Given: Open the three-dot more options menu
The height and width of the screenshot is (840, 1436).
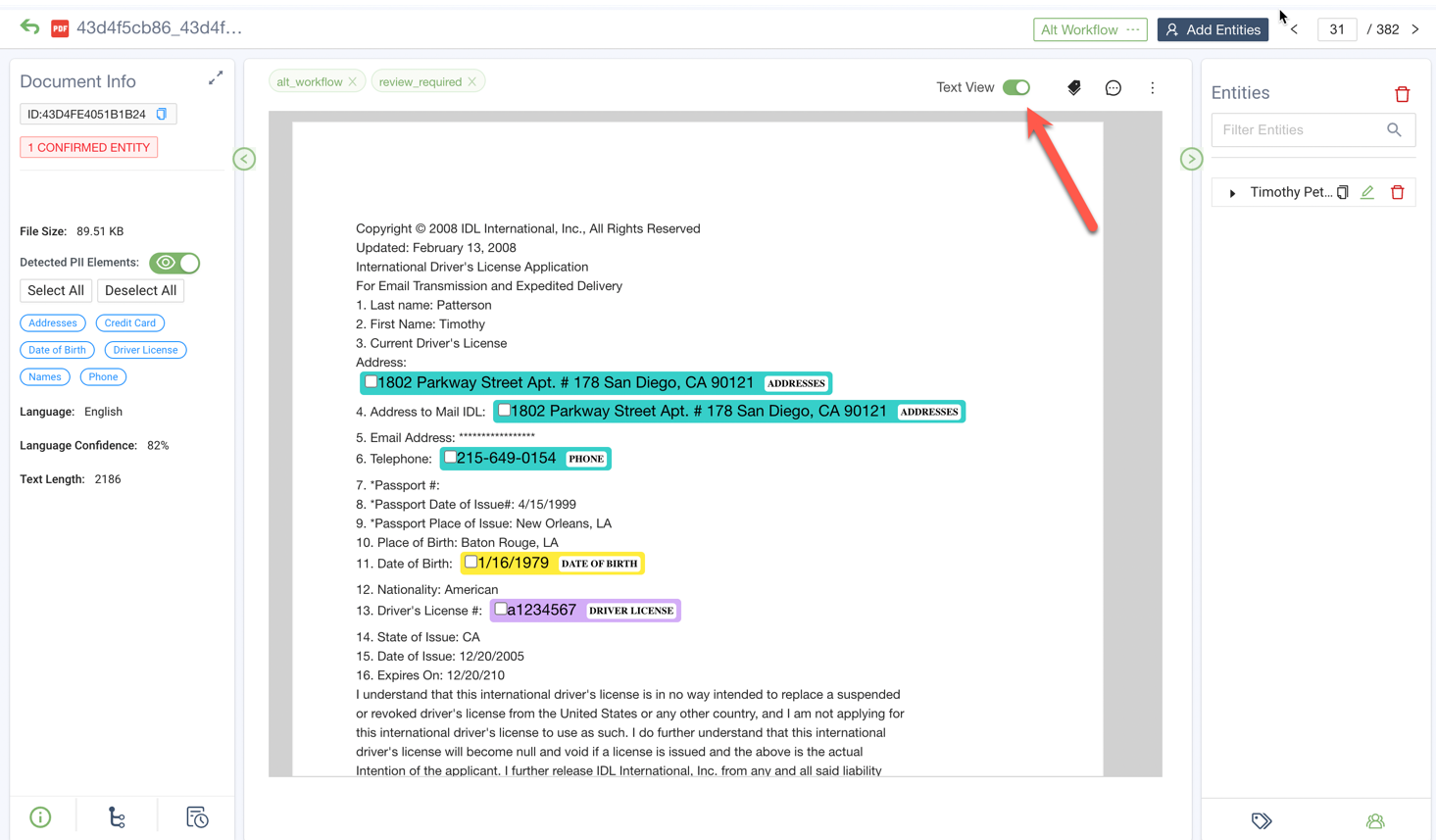Looking at the screenshot, I should pyautogui.click(x=1152, y=88).
